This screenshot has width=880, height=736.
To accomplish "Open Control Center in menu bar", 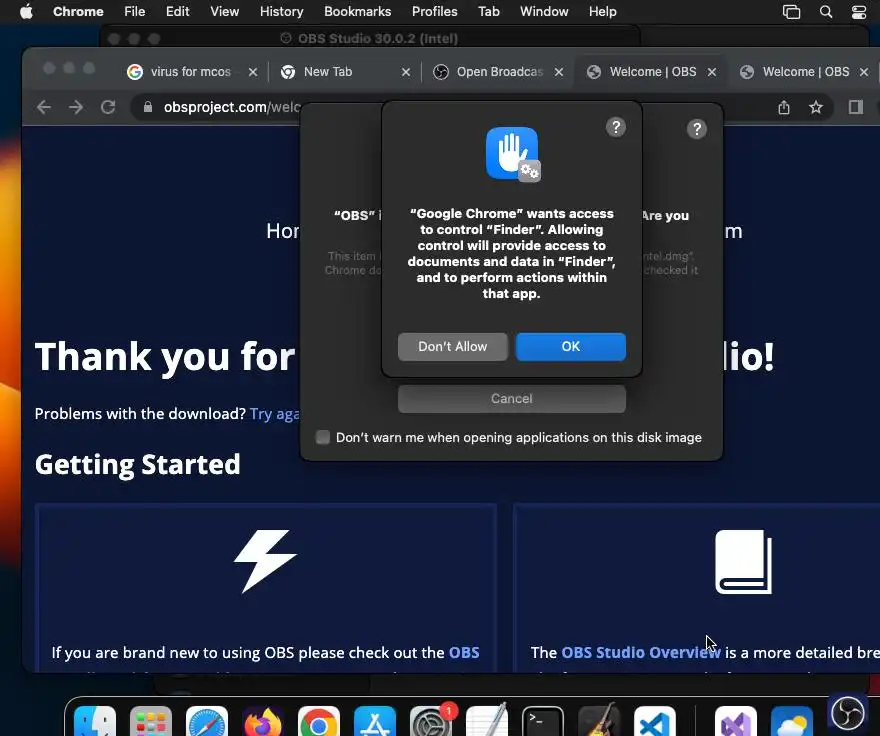I will point(859,12).
